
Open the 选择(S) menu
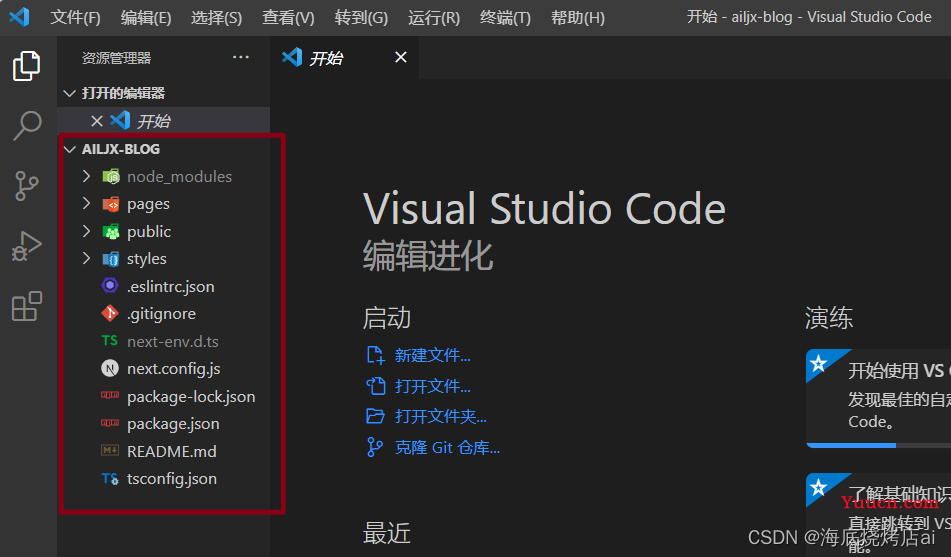click(217, 18)
